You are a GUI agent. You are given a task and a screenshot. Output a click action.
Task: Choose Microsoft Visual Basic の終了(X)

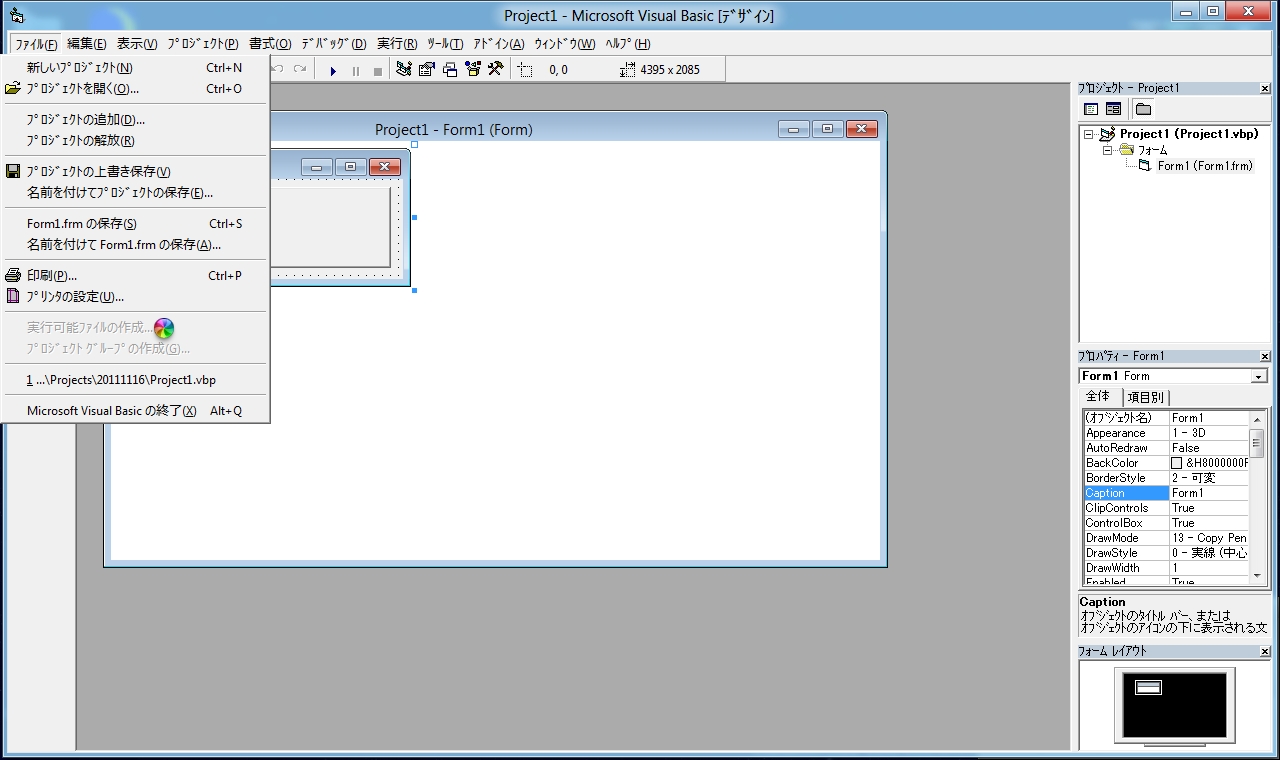(x=135, y=411)
